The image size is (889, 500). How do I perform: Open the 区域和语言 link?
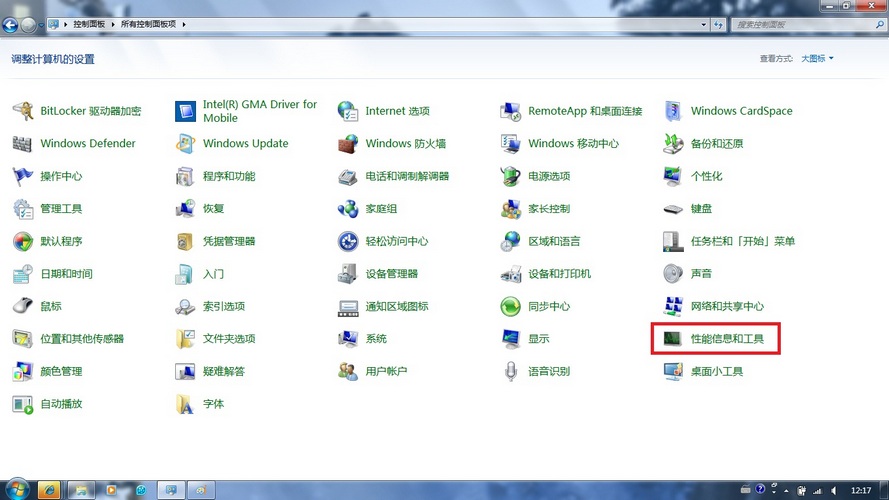click(x=554, y=241)
